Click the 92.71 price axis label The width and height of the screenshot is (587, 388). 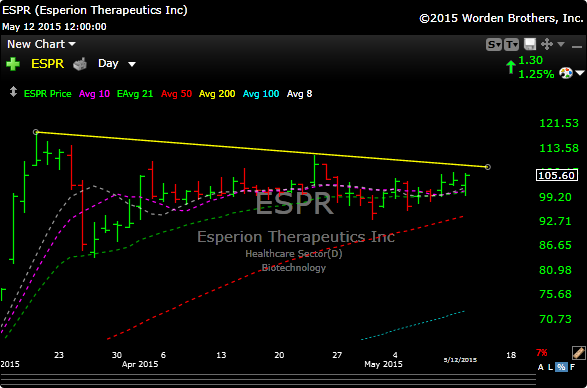coord(556,221)
